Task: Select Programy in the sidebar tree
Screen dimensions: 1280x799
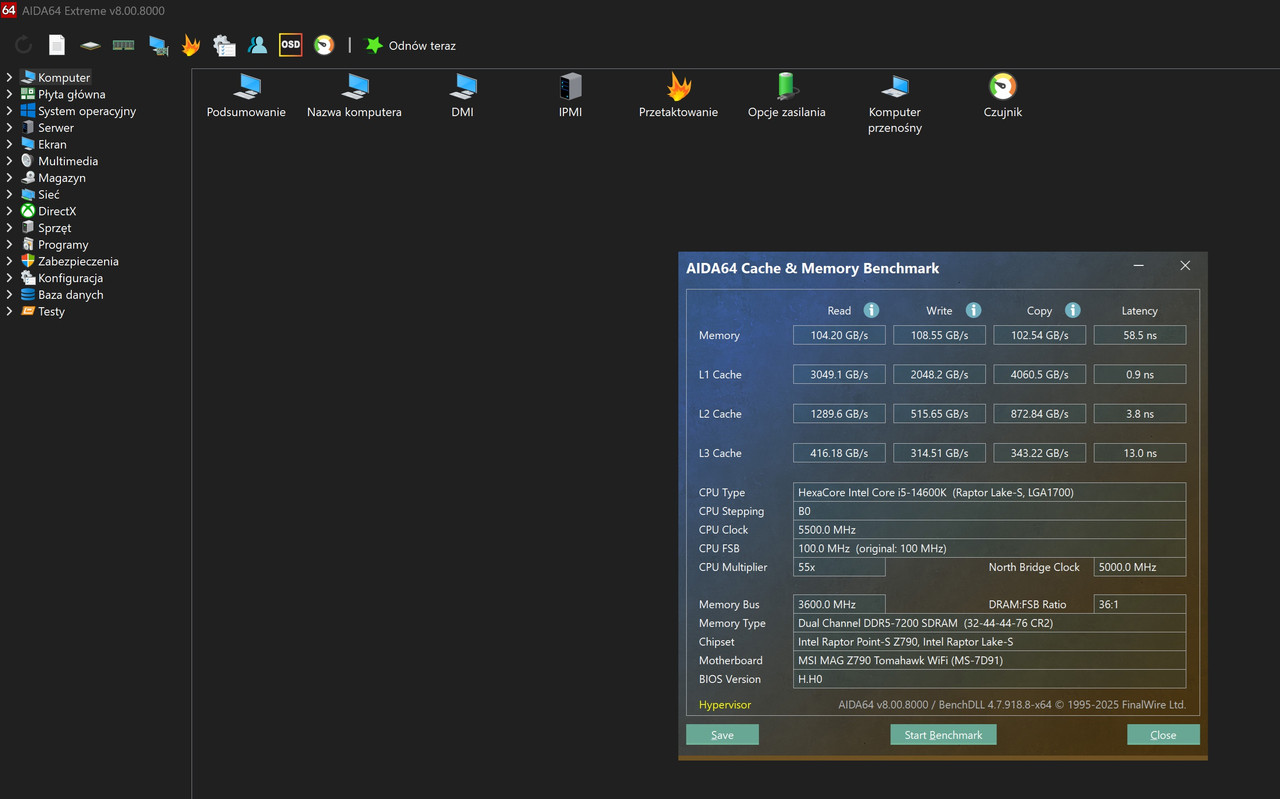Action: (x=63, y=244)
